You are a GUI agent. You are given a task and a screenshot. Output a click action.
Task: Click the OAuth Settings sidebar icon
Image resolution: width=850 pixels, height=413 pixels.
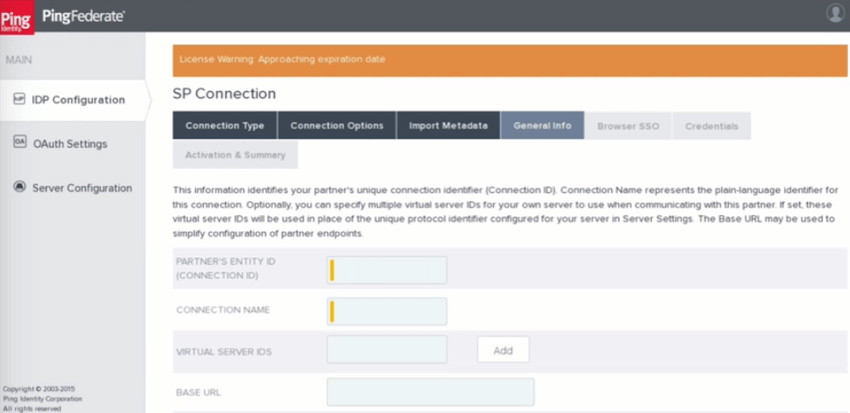point(19,143)
